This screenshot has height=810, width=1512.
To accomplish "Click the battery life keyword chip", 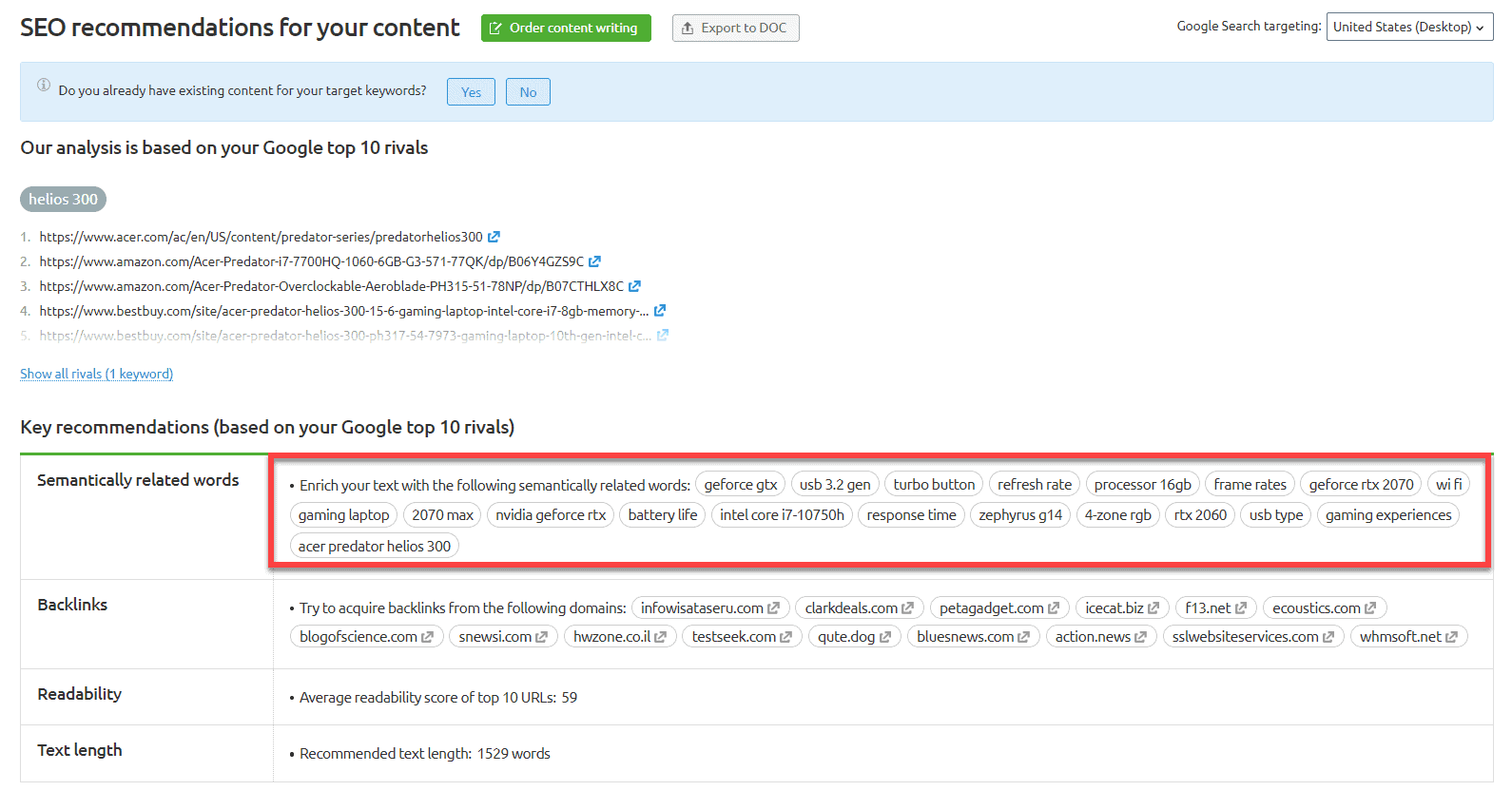I will 663,515.
